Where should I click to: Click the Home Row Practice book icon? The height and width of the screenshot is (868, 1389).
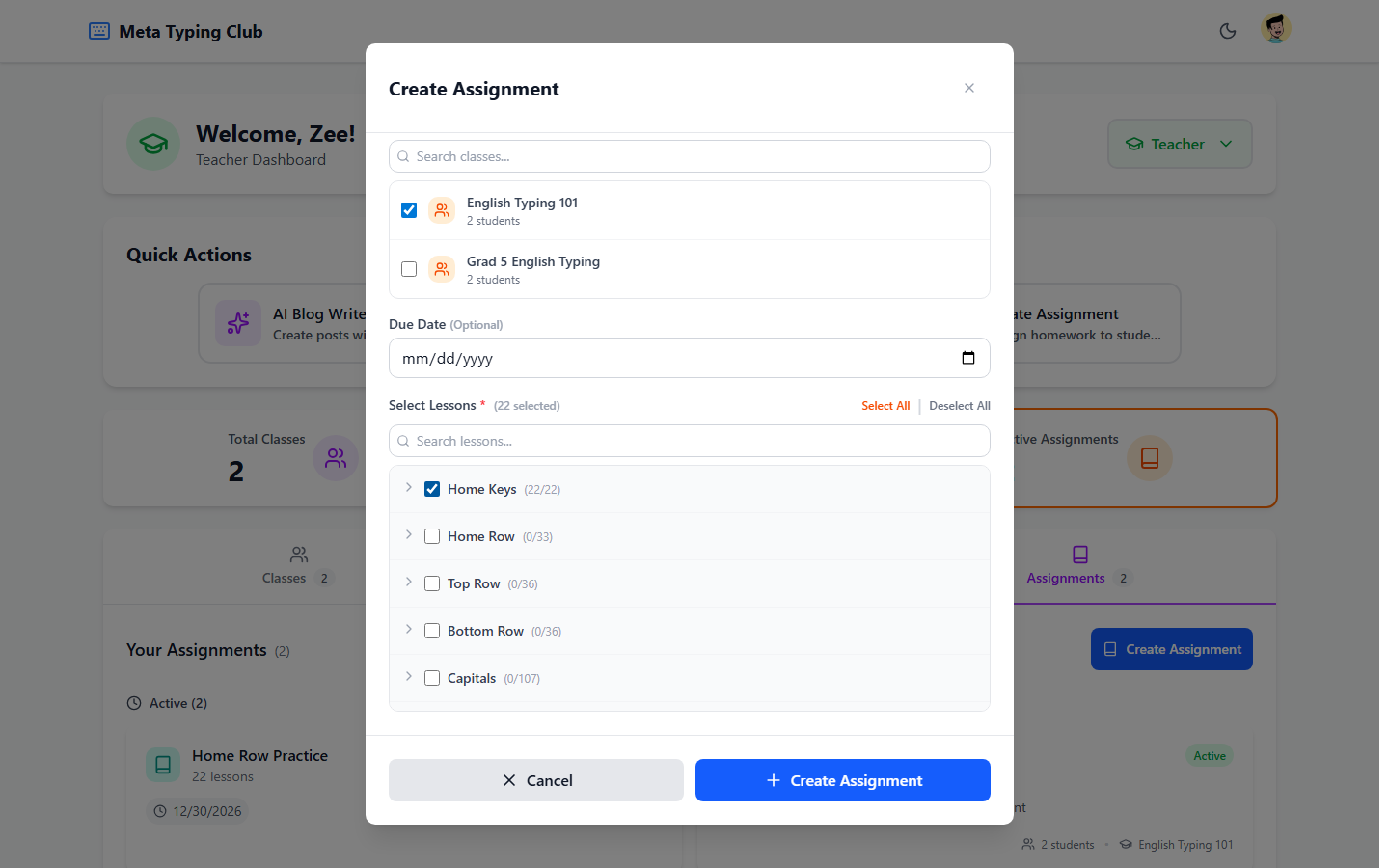point(163,765)
